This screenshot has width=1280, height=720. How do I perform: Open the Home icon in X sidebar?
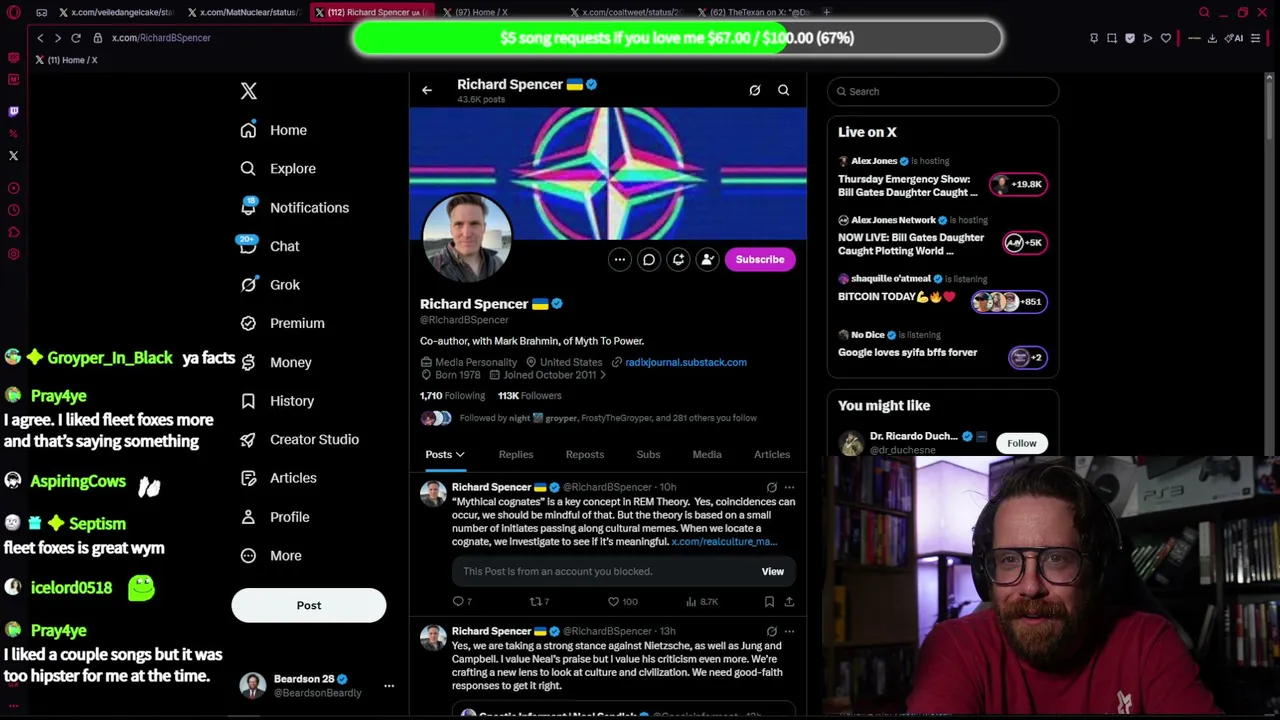point(248,130)
